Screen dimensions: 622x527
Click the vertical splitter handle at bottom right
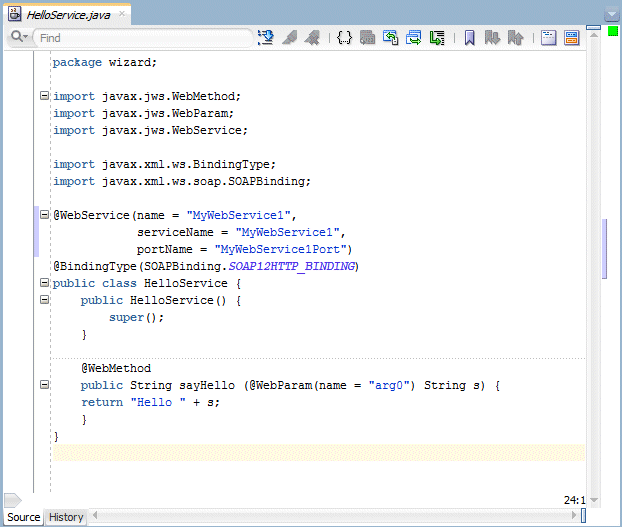583,516
